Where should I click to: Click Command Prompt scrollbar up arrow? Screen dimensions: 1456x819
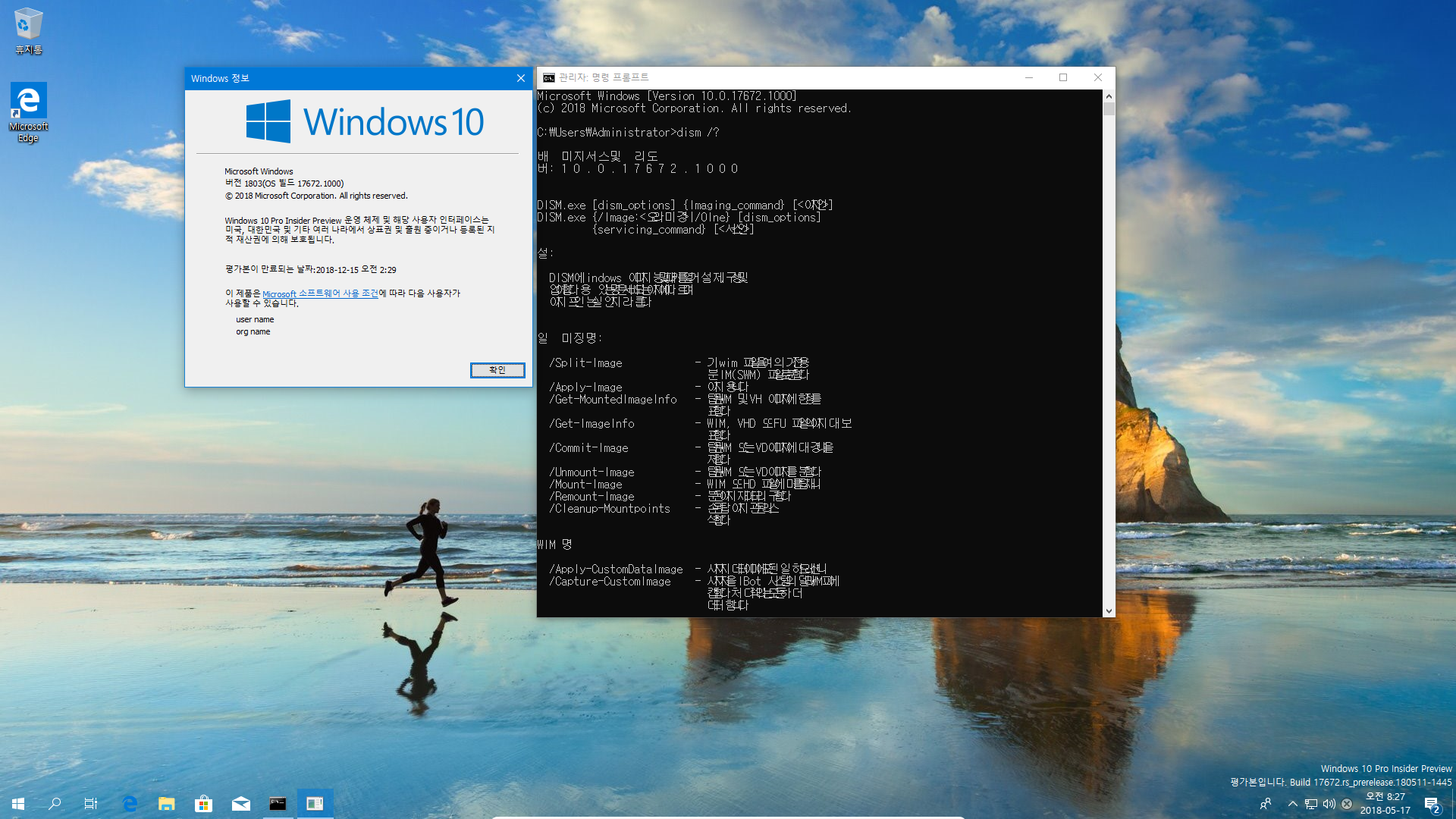pyautogui.click(x=1109, y=96)
